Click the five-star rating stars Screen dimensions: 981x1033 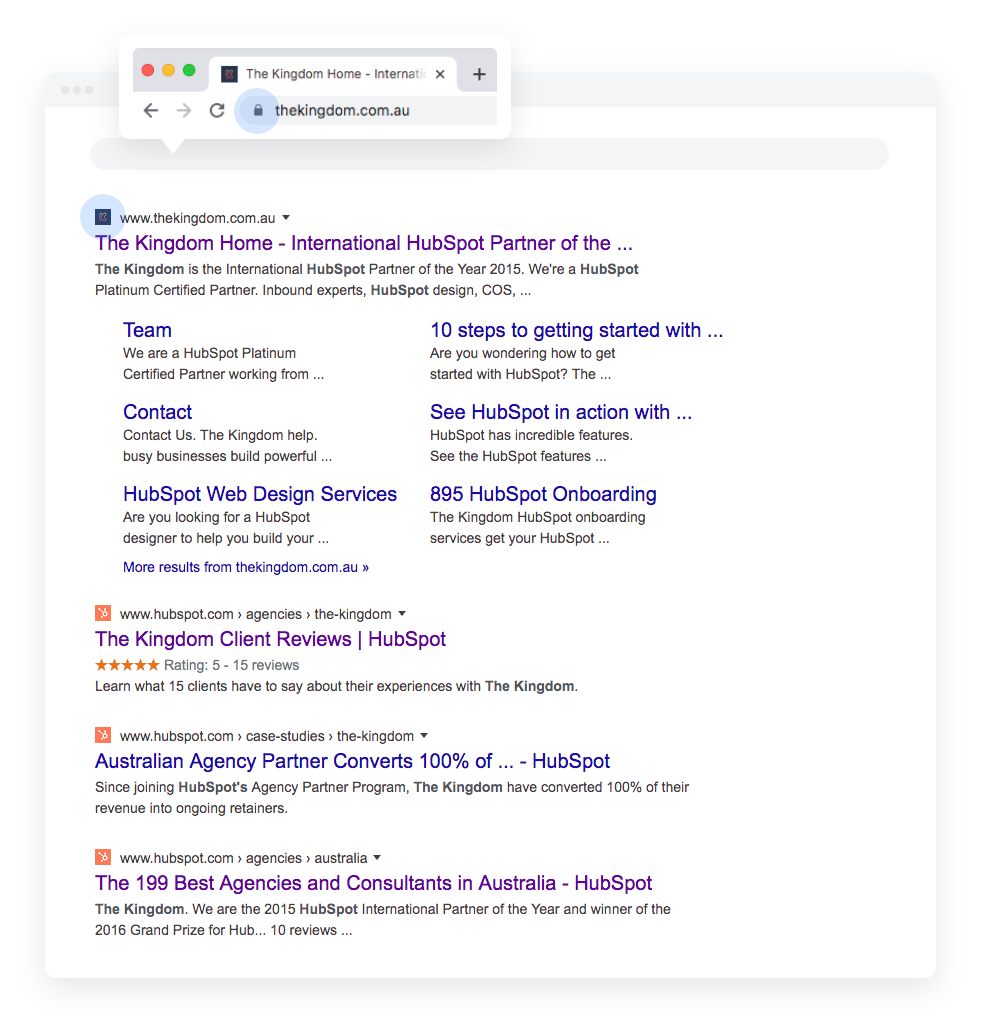[x=127, y=665]
